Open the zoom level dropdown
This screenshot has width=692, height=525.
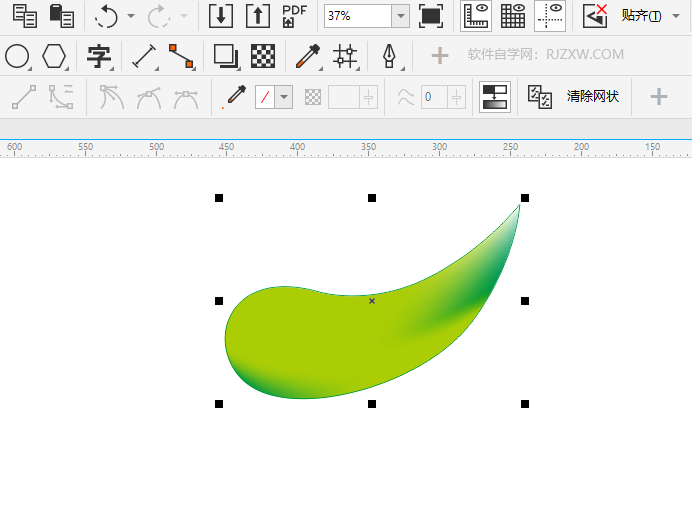pyautogui.click(x=400, y=16)
